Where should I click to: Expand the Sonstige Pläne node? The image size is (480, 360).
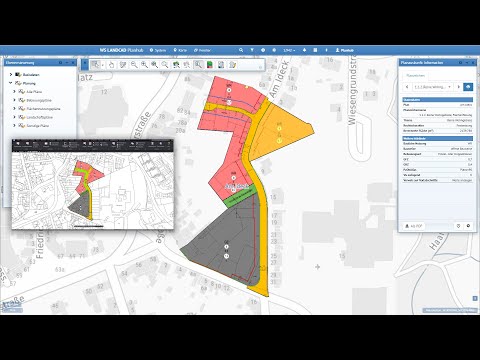click(x=14, y=126)
